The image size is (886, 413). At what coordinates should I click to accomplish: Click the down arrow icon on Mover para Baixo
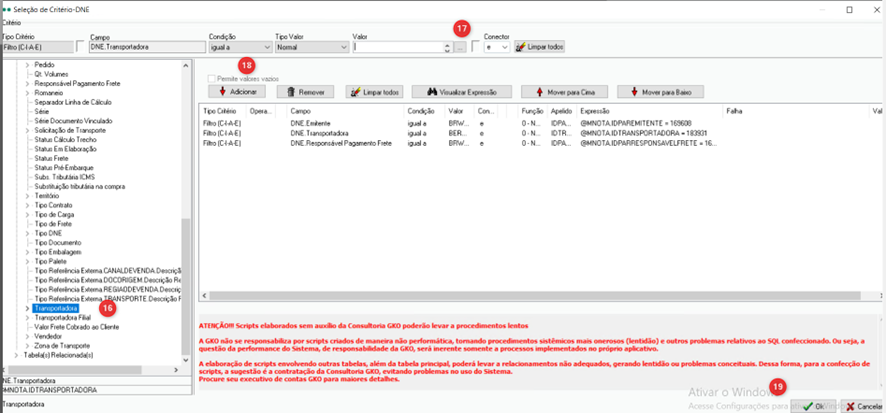(634, 92)
